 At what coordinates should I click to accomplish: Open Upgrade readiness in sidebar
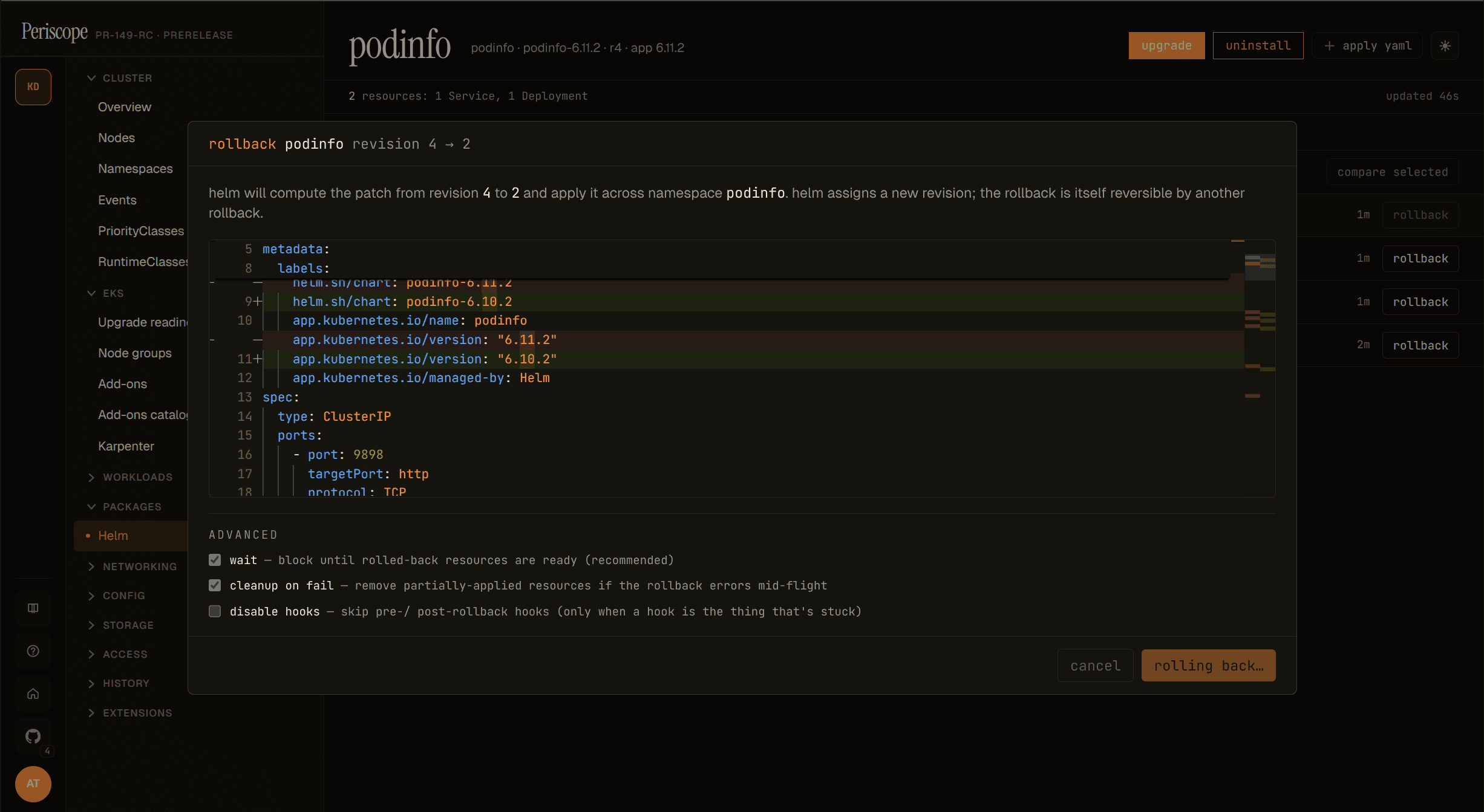pos(143,322)
